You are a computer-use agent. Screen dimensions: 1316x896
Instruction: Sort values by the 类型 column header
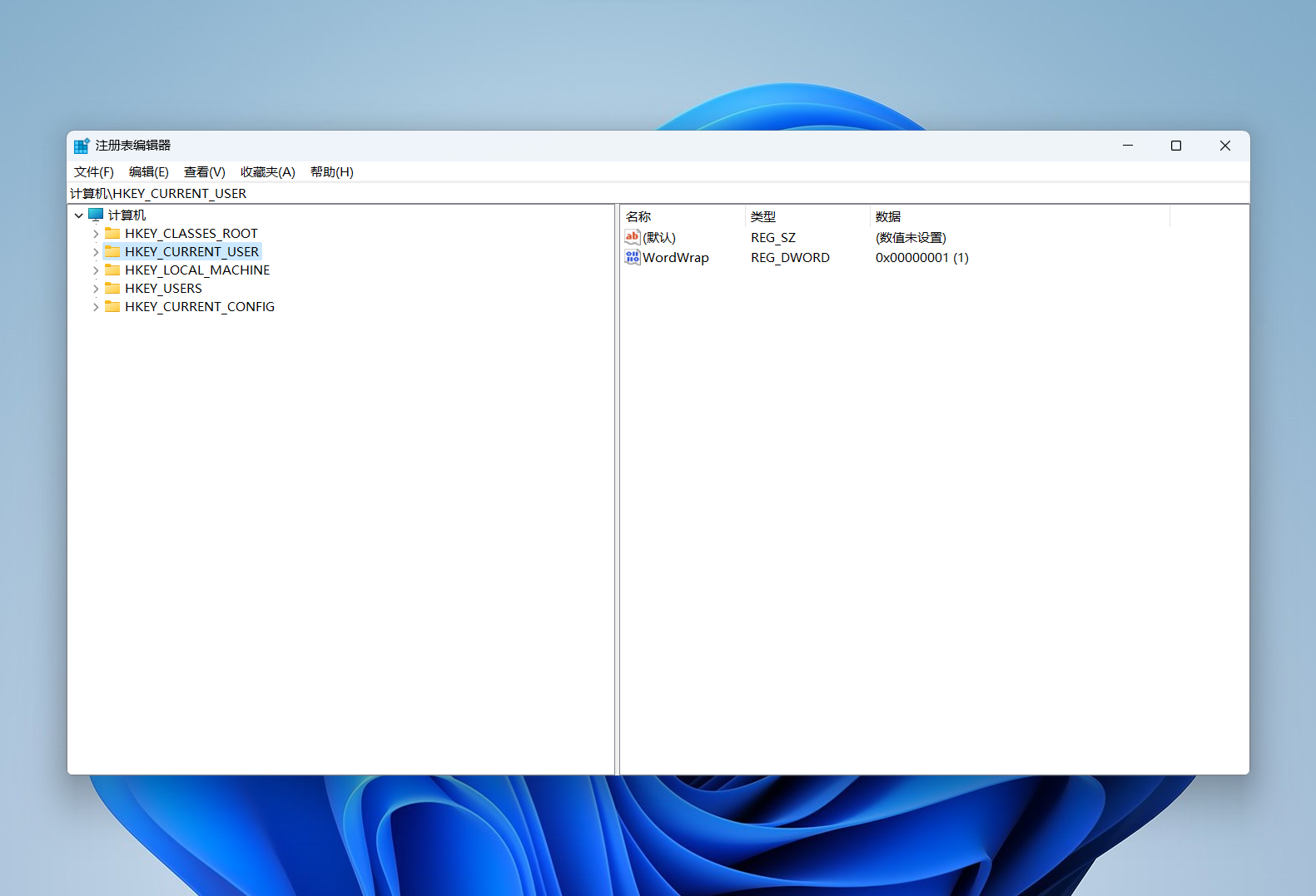[807, 216]
